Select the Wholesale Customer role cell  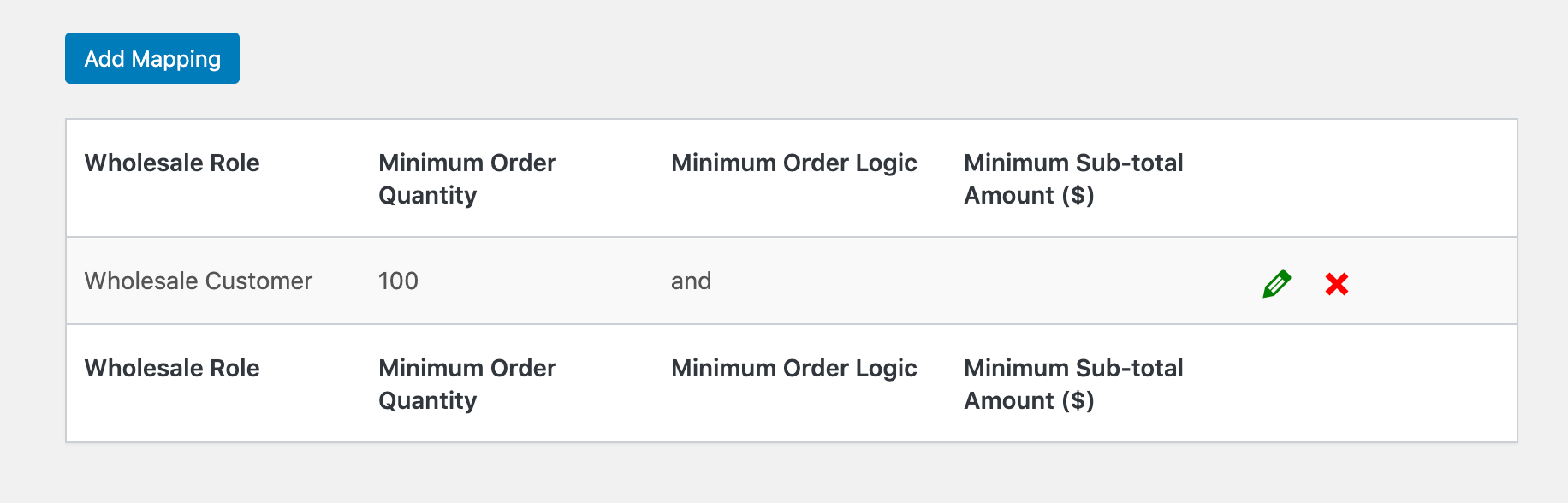pos(199,281)
